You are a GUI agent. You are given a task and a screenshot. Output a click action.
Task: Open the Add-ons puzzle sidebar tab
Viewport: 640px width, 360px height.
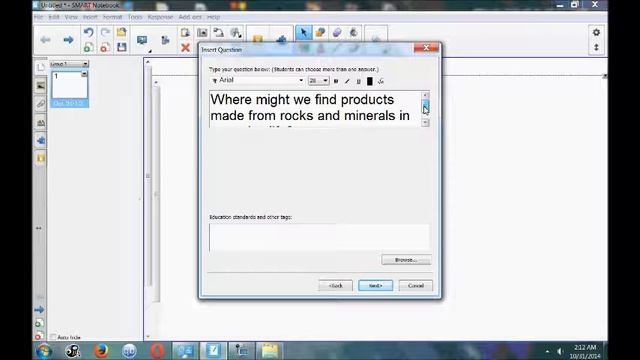click(x=40, y=141)
